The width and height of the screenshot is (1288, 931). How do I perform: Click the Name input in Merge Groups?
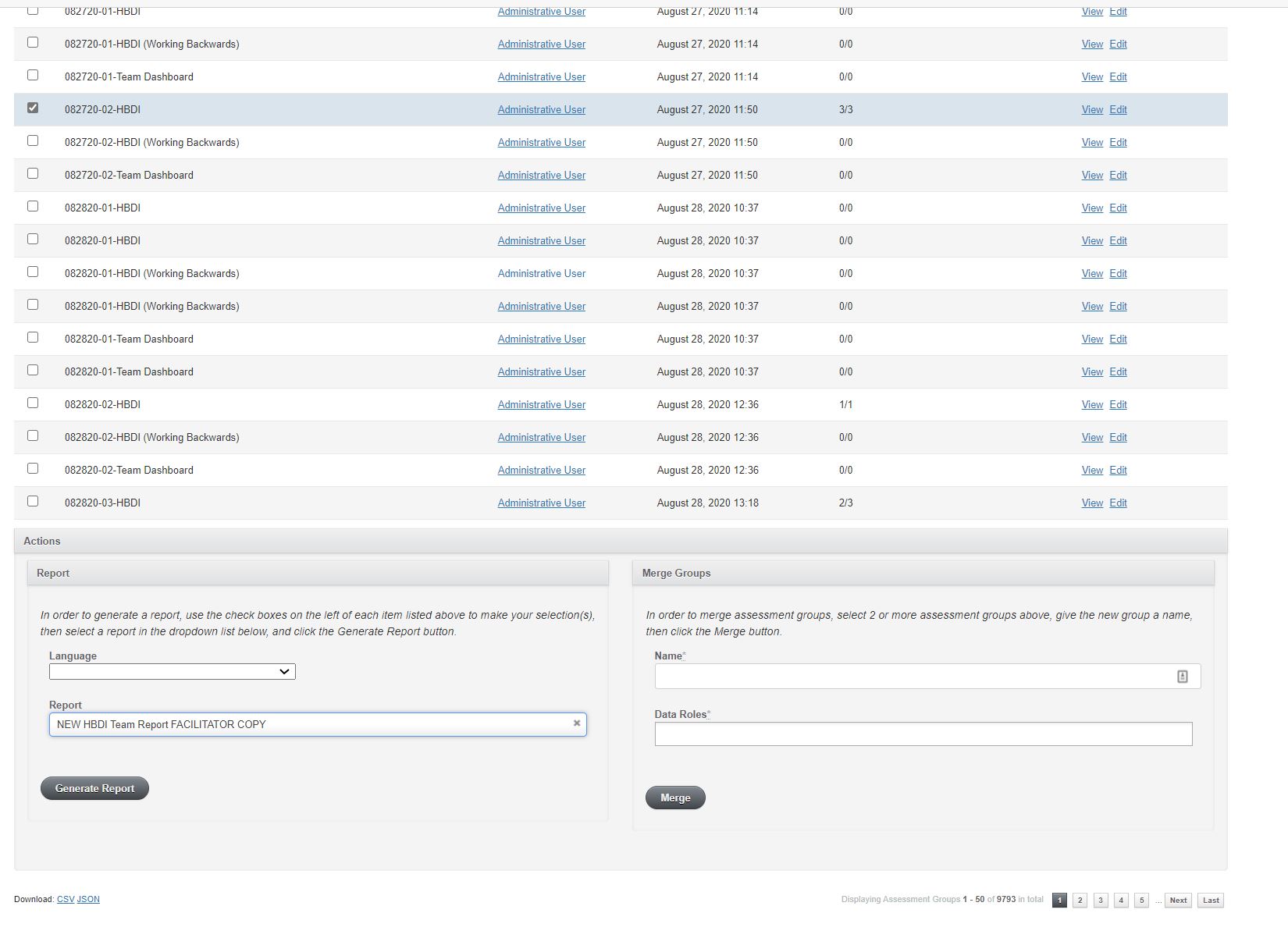[898, 676]
